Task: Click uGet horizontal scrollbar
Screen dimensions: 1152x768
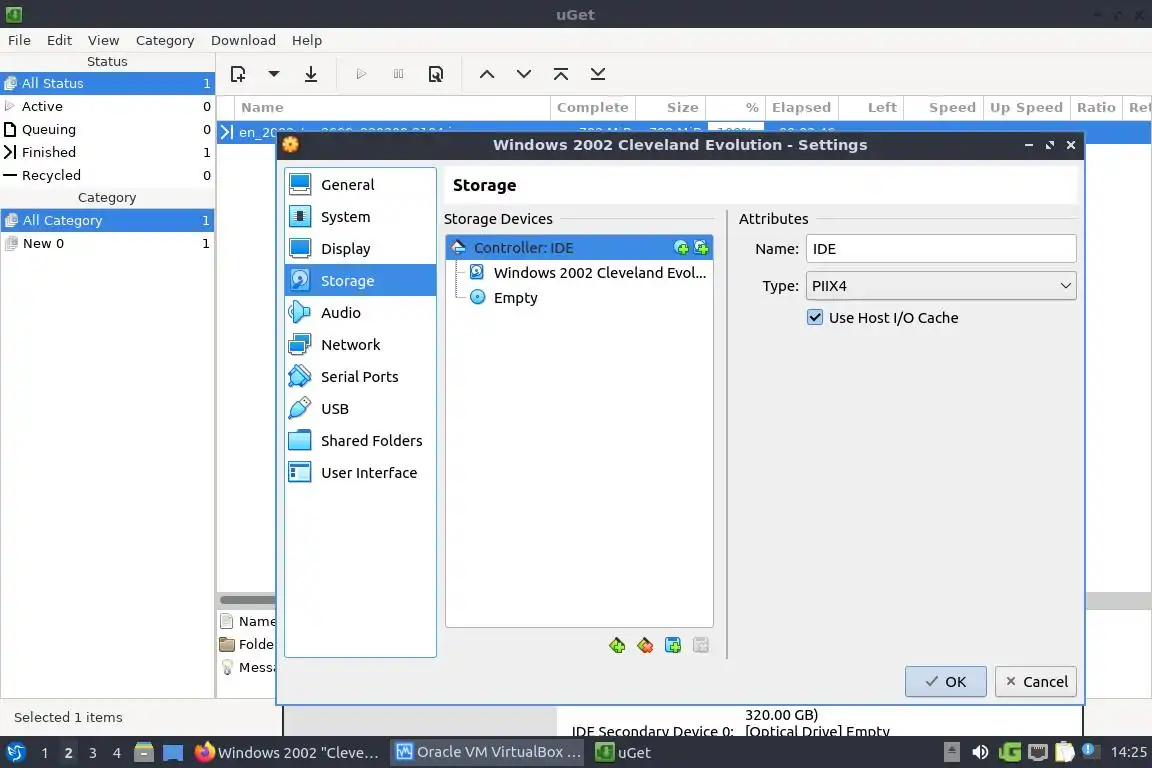Action: pos(247,600)
